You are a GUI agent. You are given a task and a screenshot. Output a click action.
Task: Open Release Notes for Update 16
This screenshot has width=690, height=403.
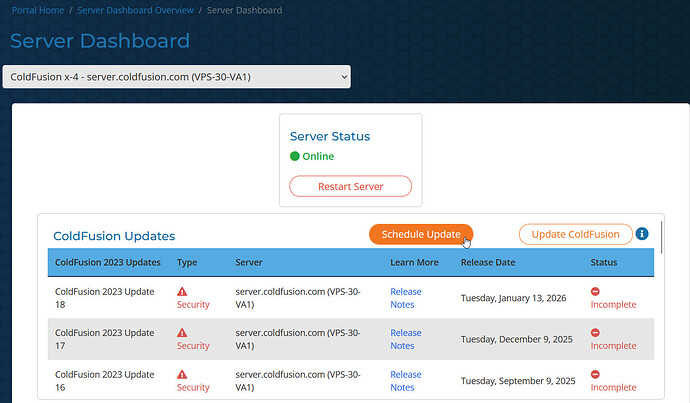pos(404,381)
